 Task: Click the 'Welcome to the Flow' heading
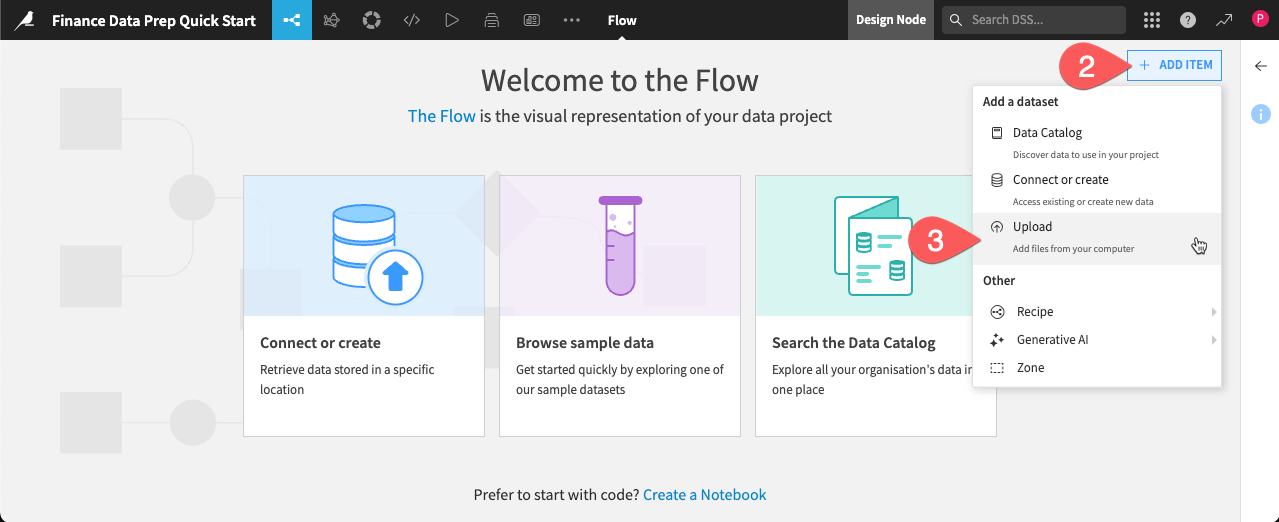click(620, 80)
